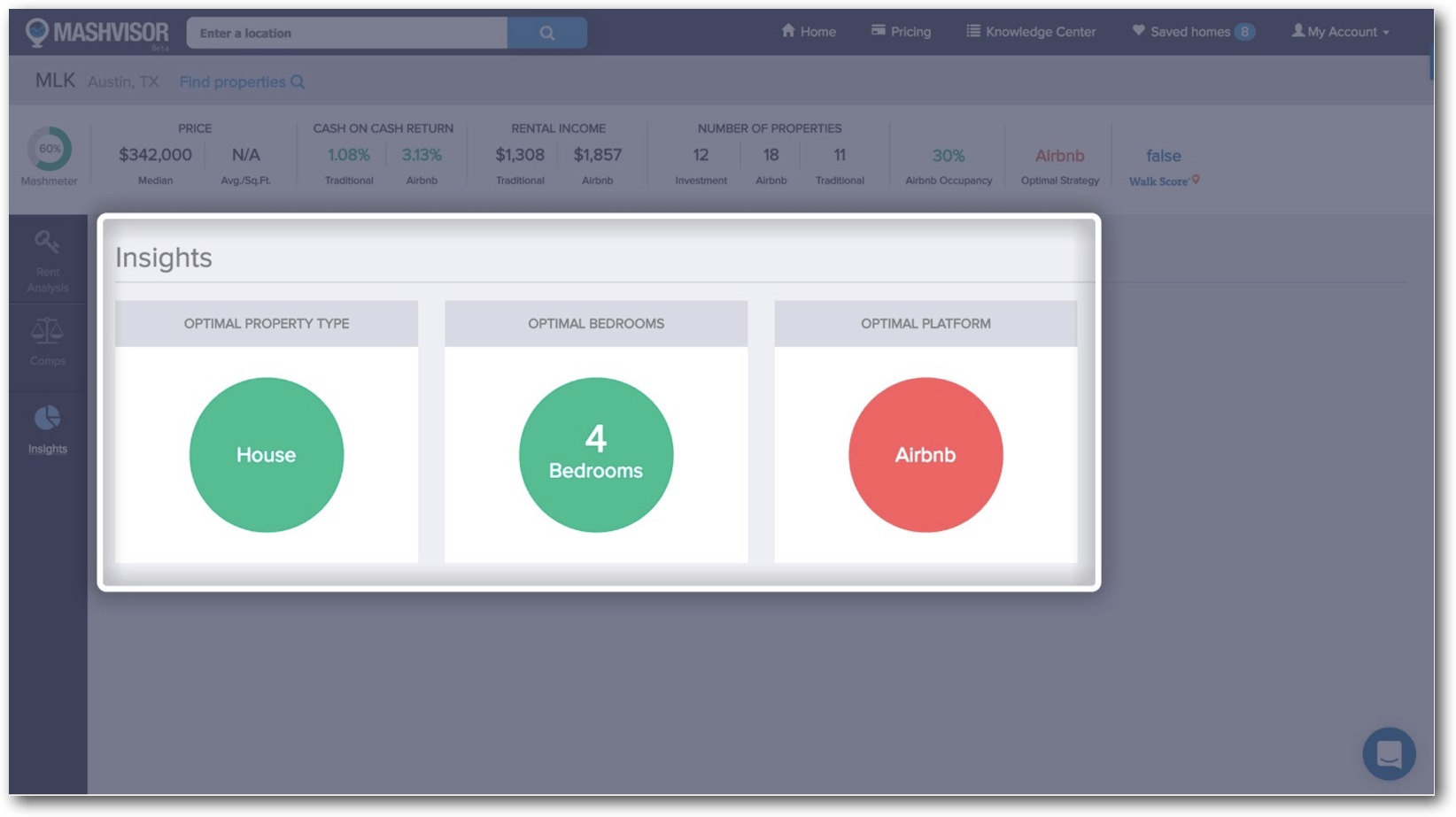Click the 30% Airbnb Occupancy value

tap(949, 156)
